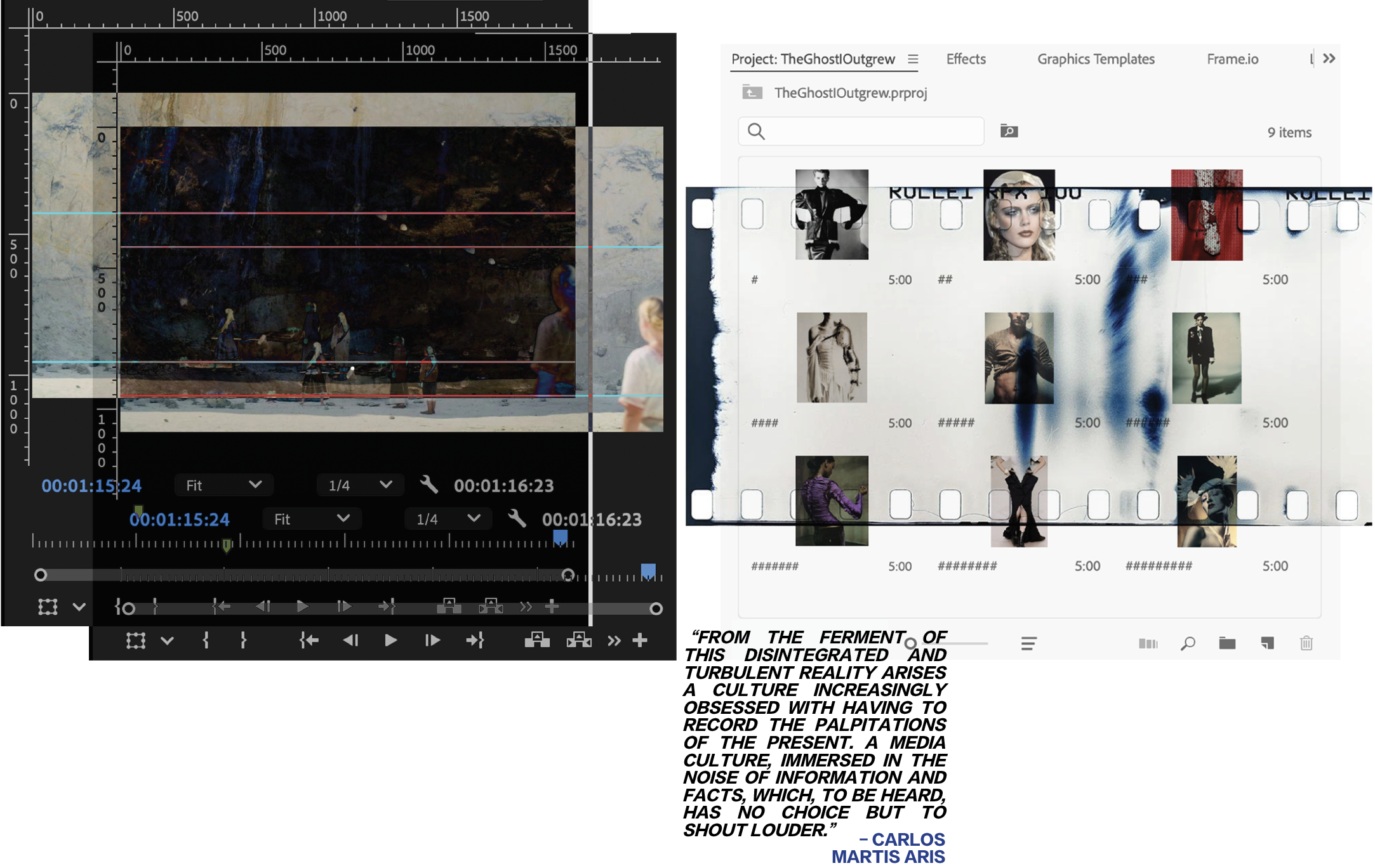Image resolution: width=1375 pixels, height=868 pixels.
Task: Open the Fit zoom level dropdown
Action: pyautogui.click(x=311, y=519)
